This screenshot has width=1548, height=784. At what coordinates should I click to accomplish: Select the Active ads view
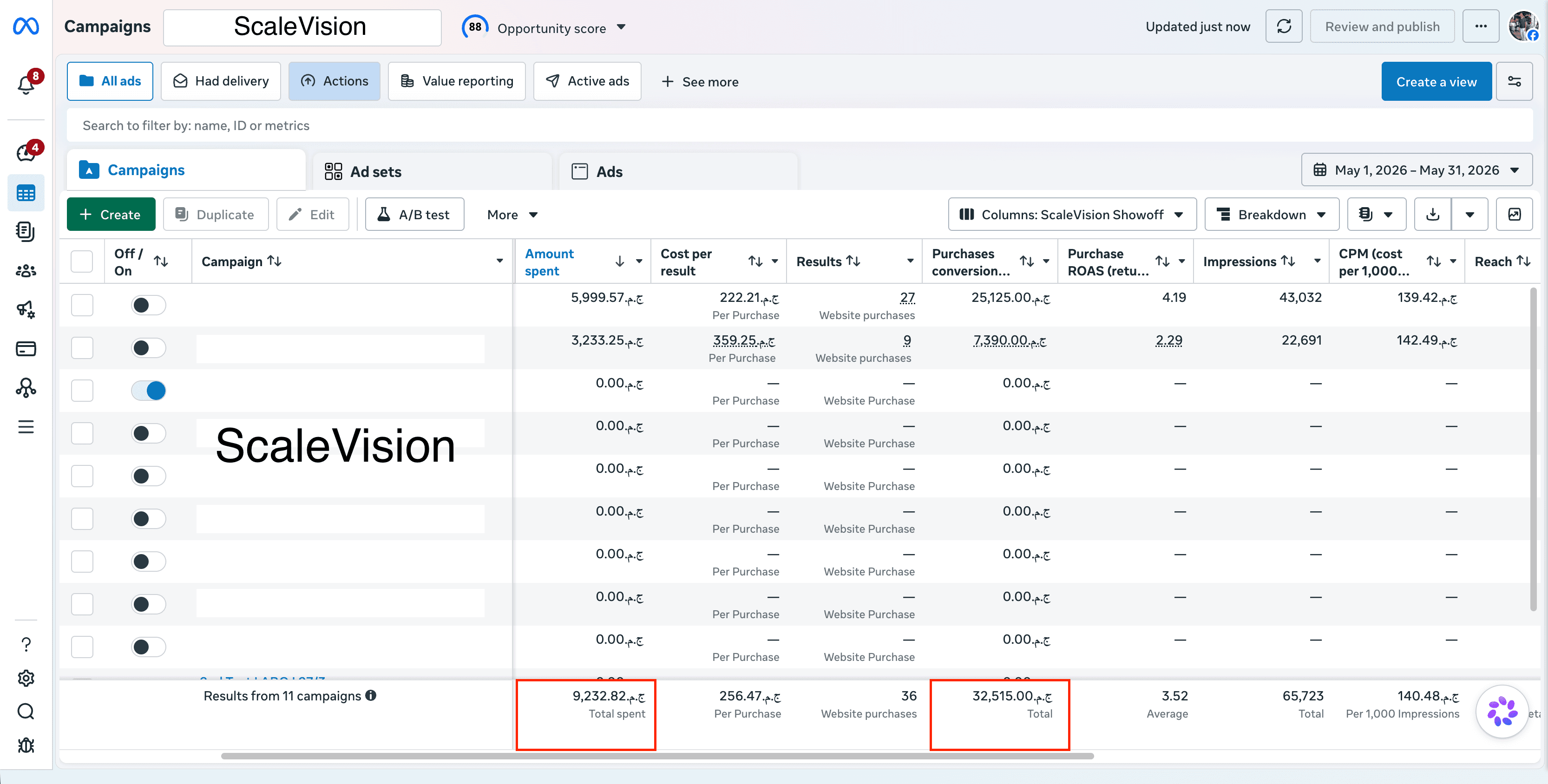(x=587, y=81)
